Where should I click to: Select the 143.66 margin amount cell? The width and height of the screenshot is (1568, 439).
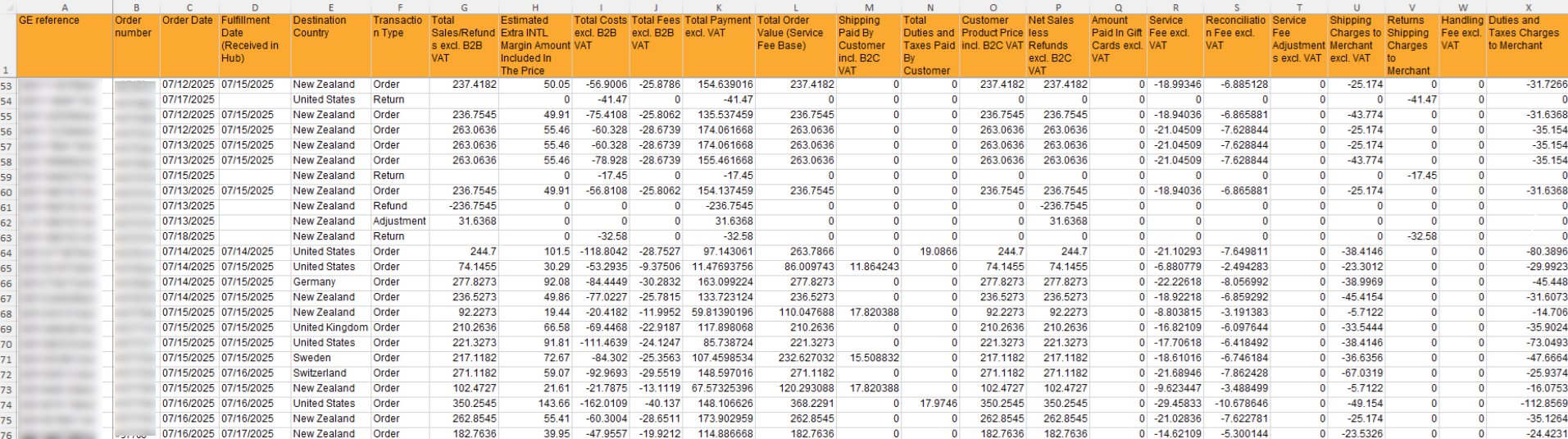(534, 404)
